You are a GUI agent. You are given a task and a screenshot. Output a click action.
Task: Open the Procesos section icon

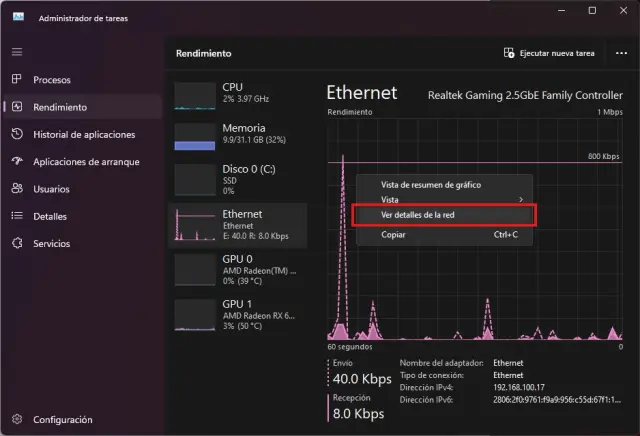pyautogui.click(x=17, y=80)
